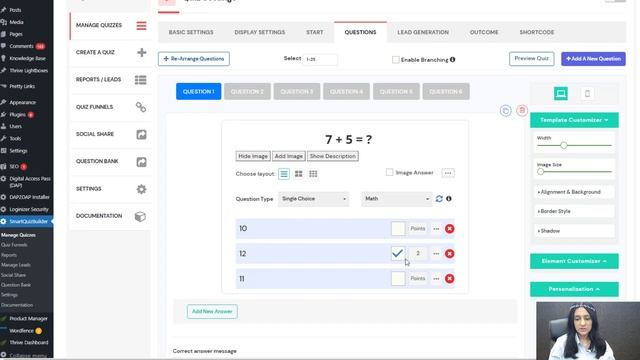
Task: Open Documentation cube icon
Action: click(140, 217)
